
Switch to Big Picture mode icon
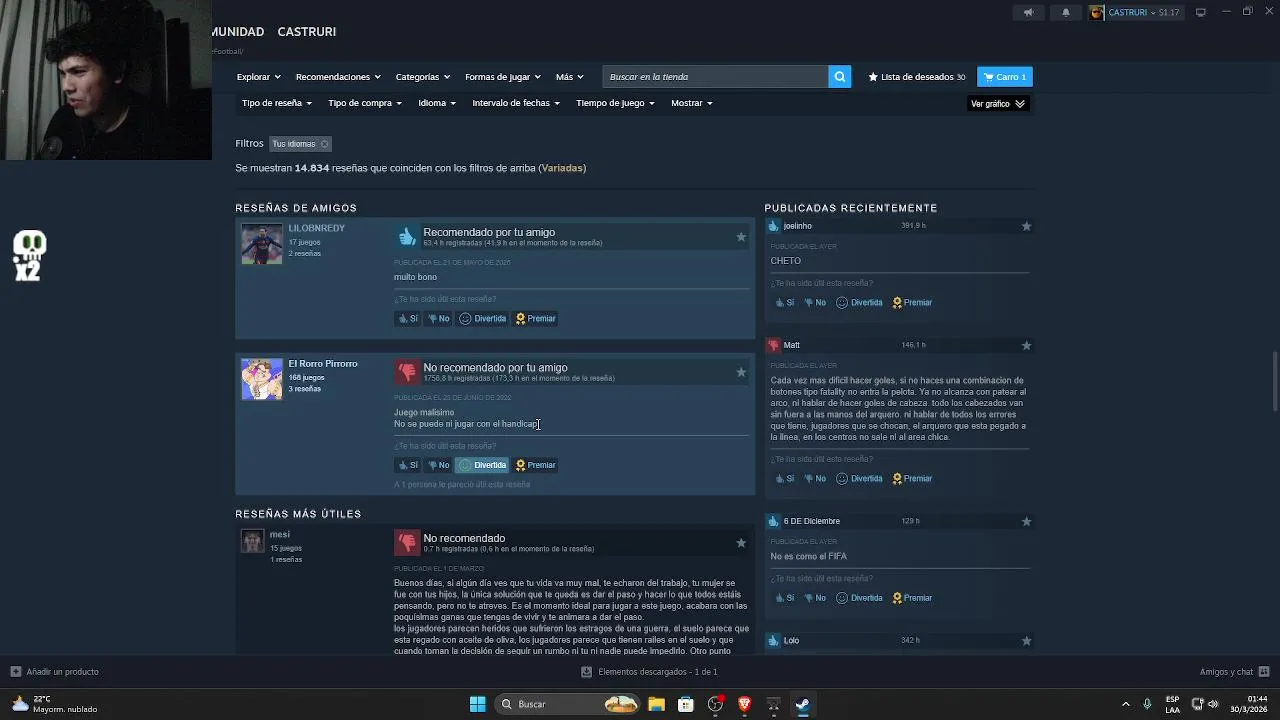[1201, 12]
